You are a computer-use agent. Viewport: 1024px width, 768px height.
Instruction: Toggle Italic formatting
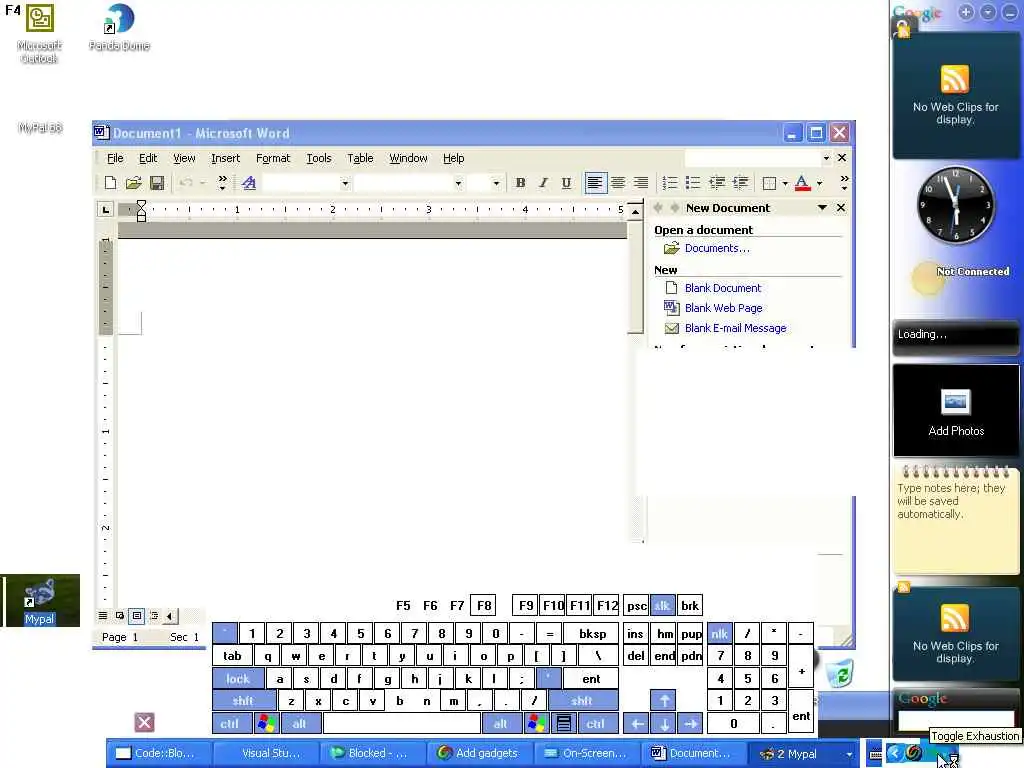(x=543, y=183)
